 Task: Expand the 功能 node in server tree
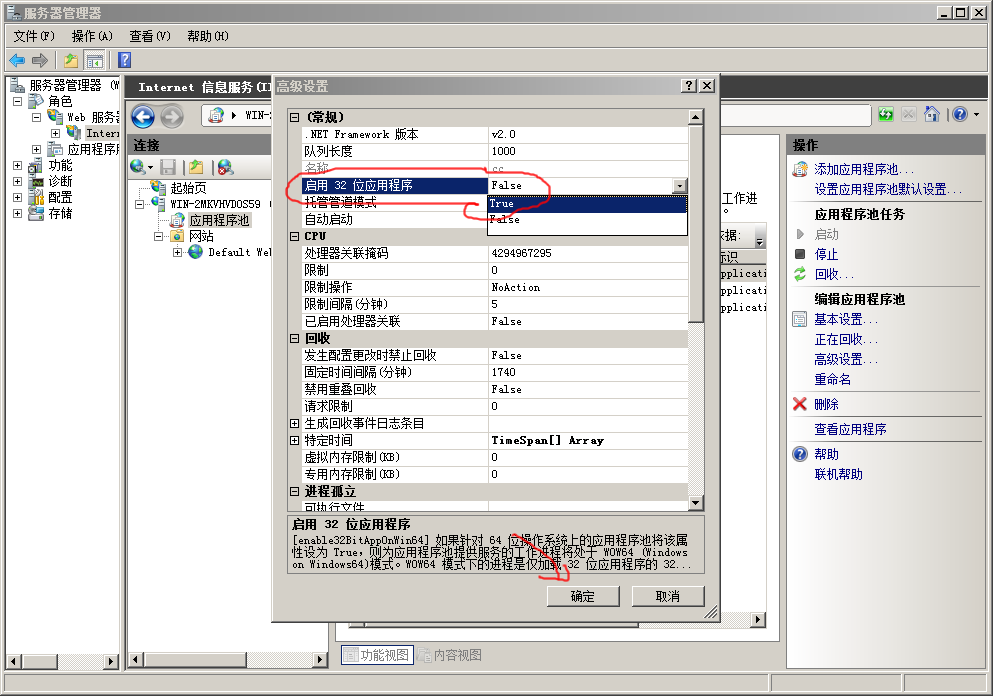pos(17,165)
